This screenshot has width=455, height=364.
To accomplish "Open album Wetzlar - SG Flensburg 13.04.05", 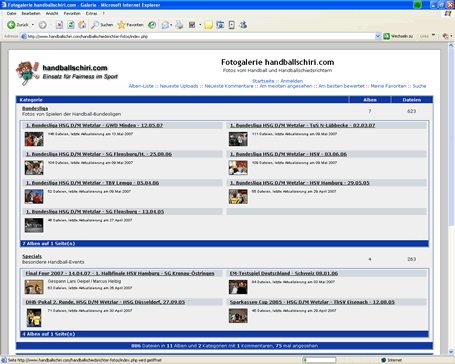I will click(x=95, y=211).
